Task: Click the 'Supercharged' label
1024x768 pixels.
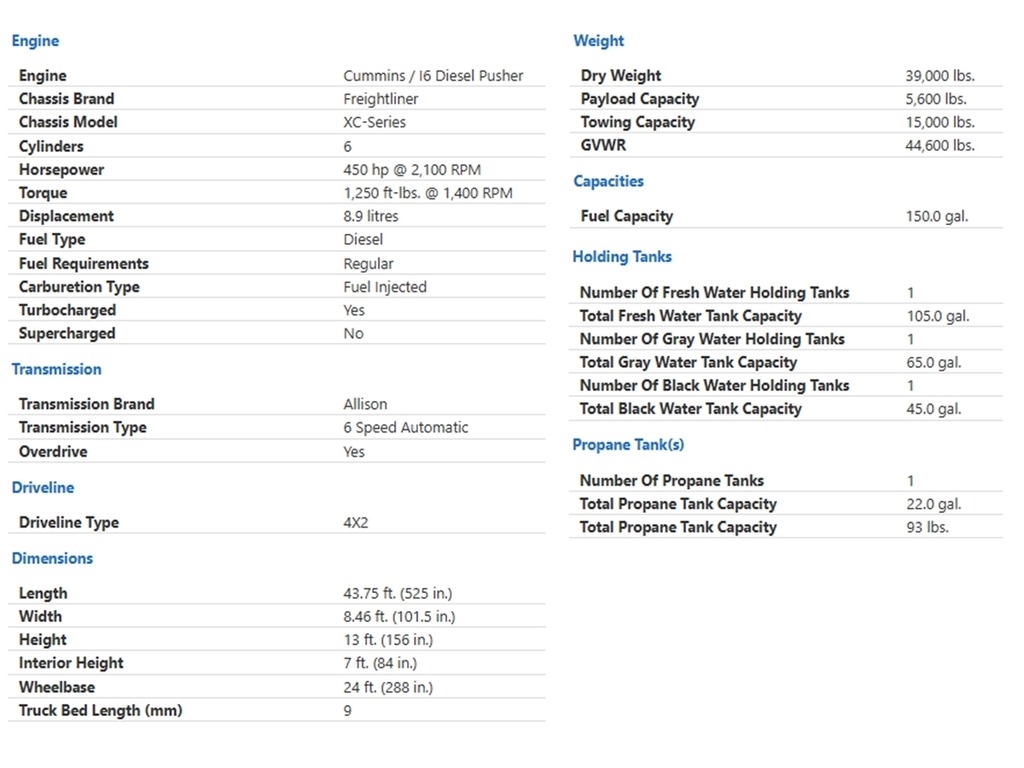Action: tap(67, 334)
